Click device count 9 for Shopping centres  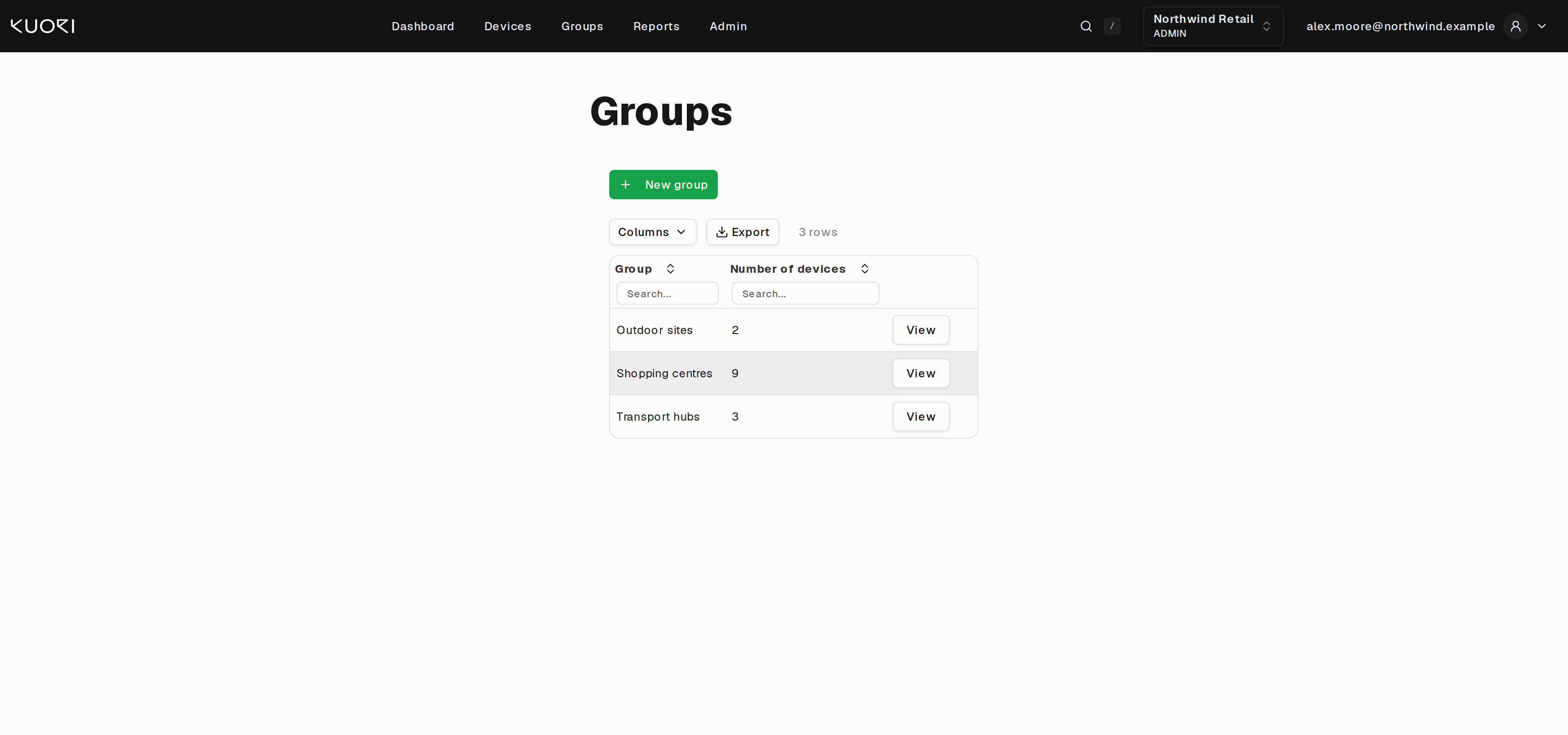pos(735,373)
